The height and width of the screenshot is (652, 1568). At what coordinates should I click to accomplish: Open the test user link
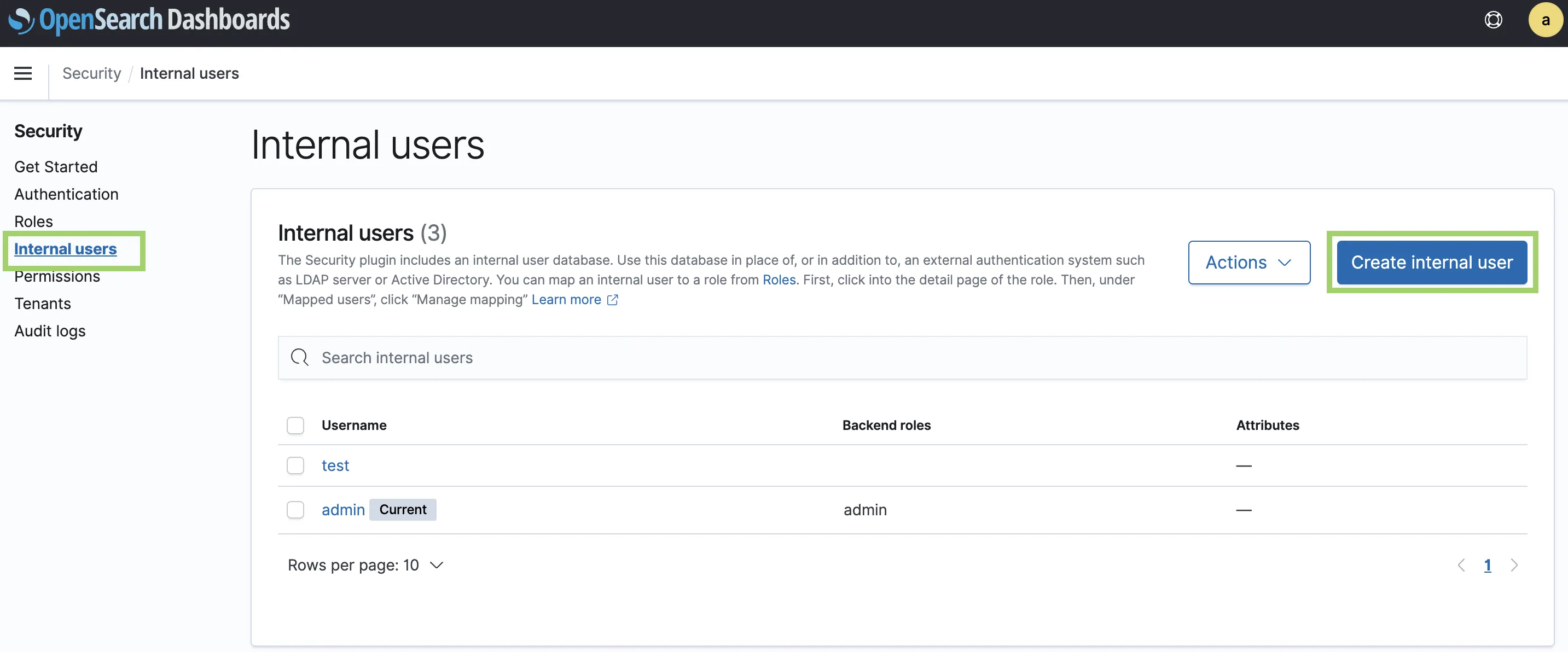click(x=335, y=465)
